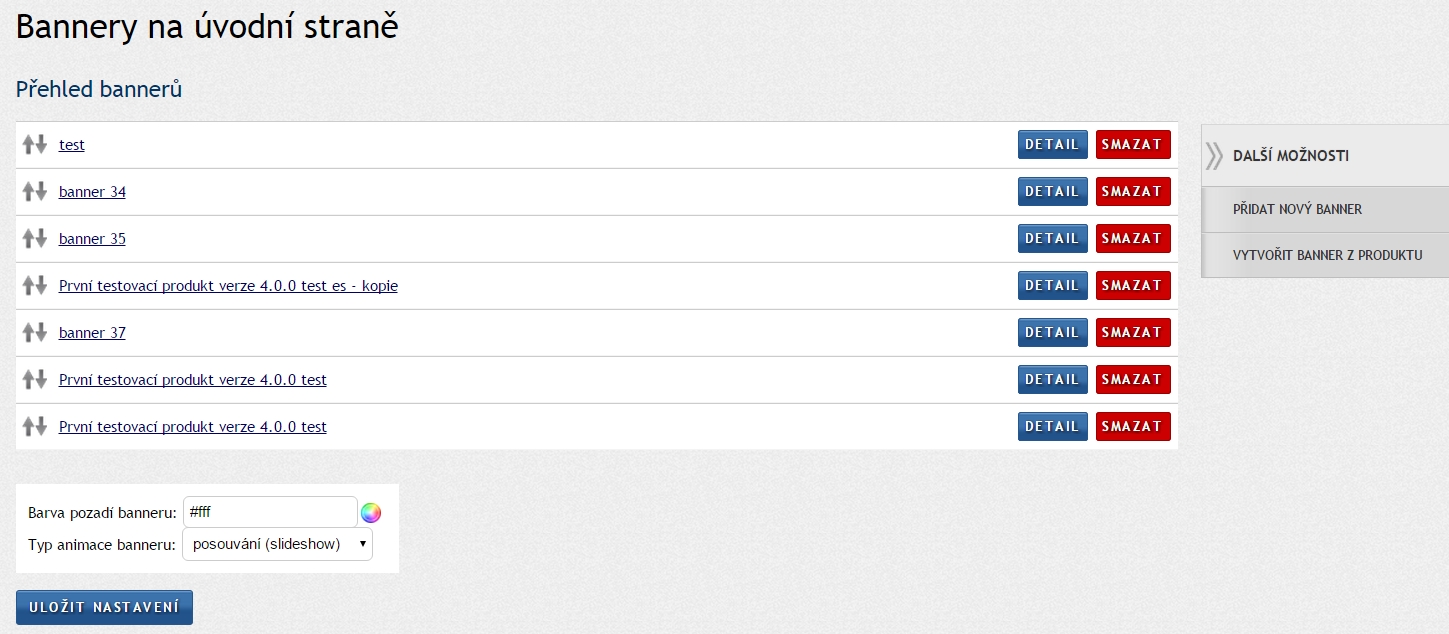Image resolution: width=1449 pixels, height=634 pixels.
Task: Choose Vytvořit banner z produktu option
Action: (1327, 255)
